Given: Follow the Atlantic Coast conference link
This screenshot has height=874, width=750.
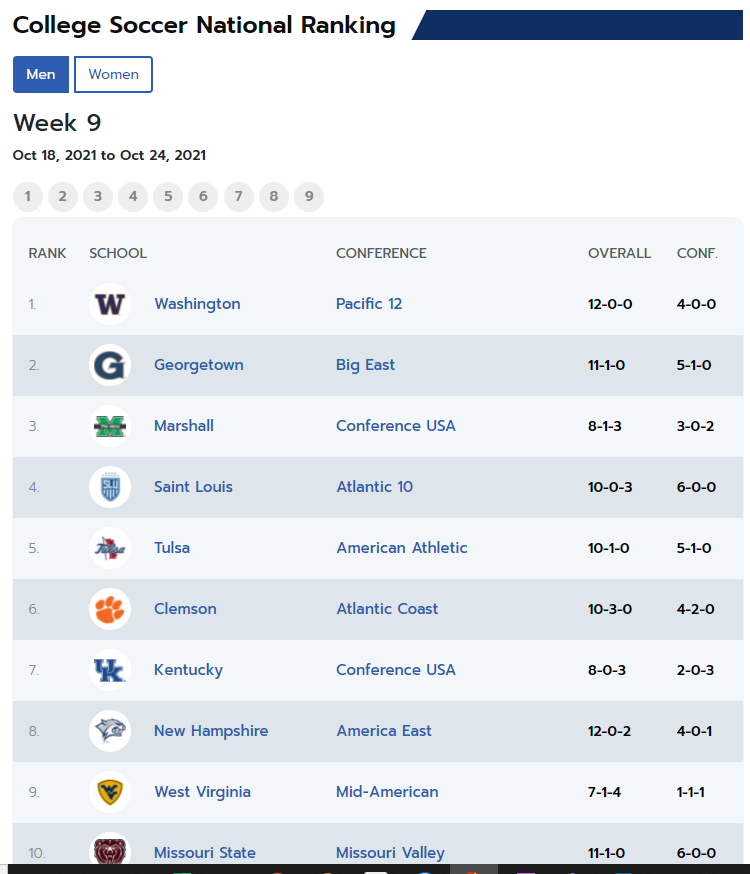Looking at the screenshot, I should tap(387, 609).
